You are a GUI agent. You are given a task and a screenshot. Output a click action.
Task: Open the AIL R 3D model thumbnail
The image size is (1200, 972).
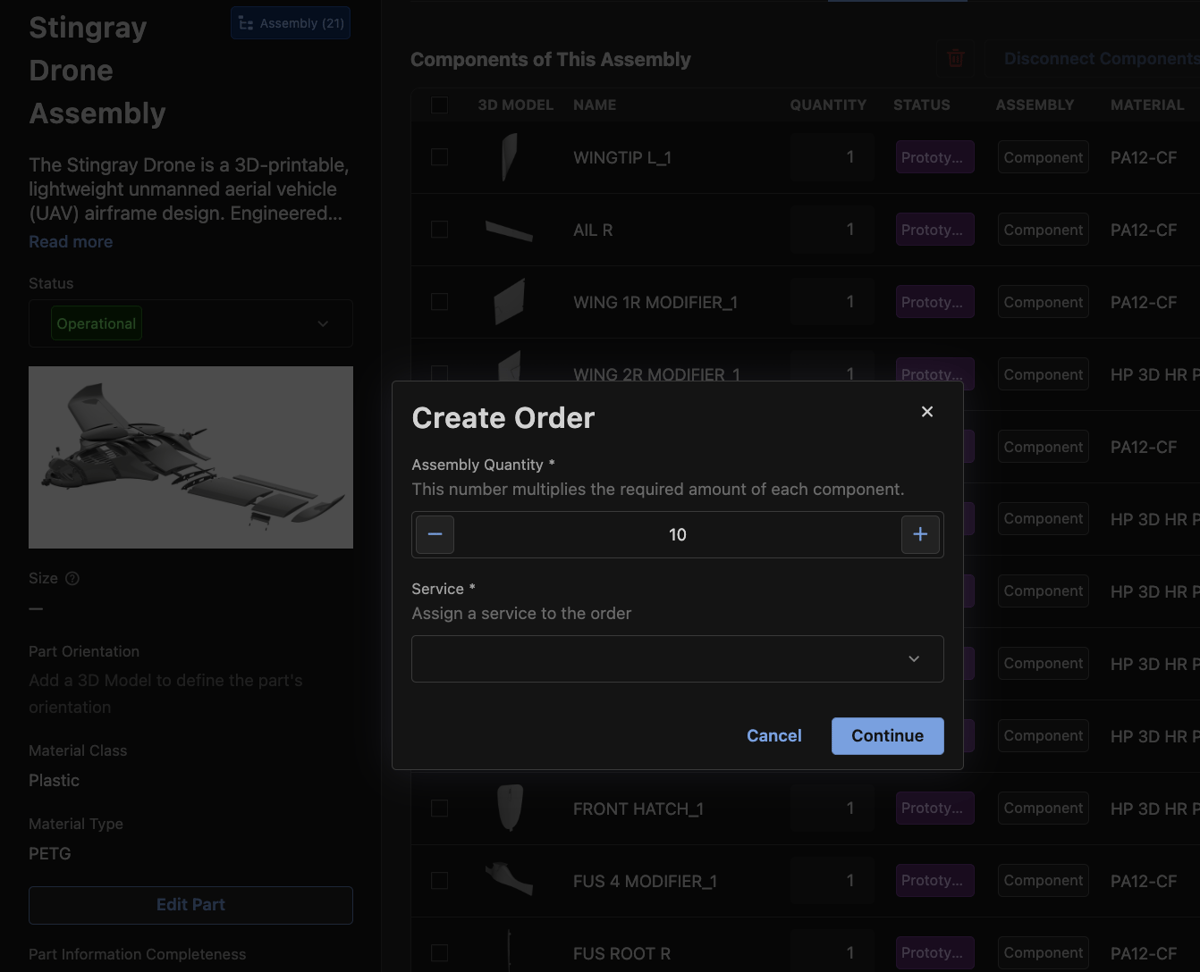coord(509,230)
